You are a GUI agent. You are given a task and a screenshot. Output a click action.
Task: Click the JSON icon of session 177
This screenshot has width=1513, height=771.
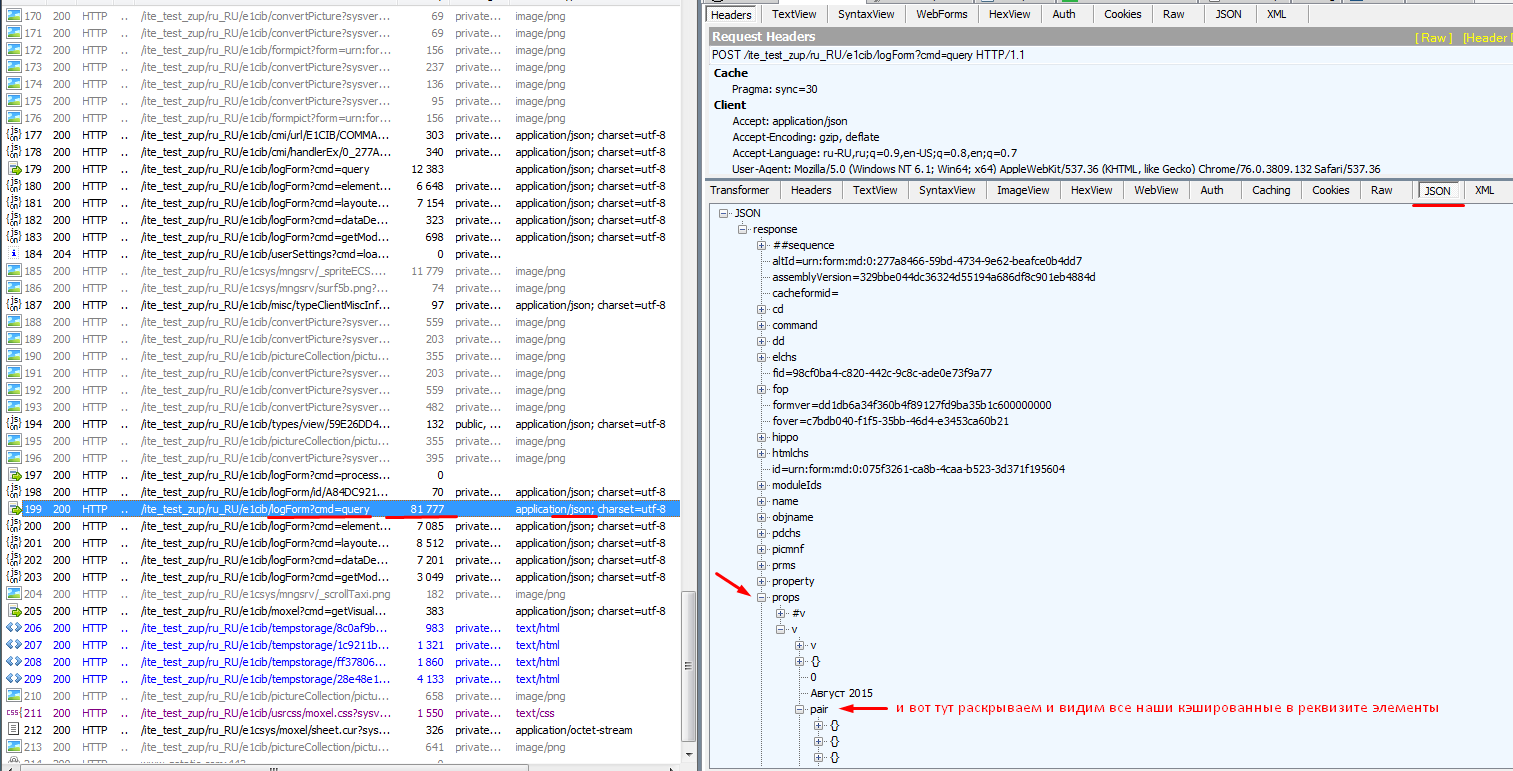click(x=14, y=135)
